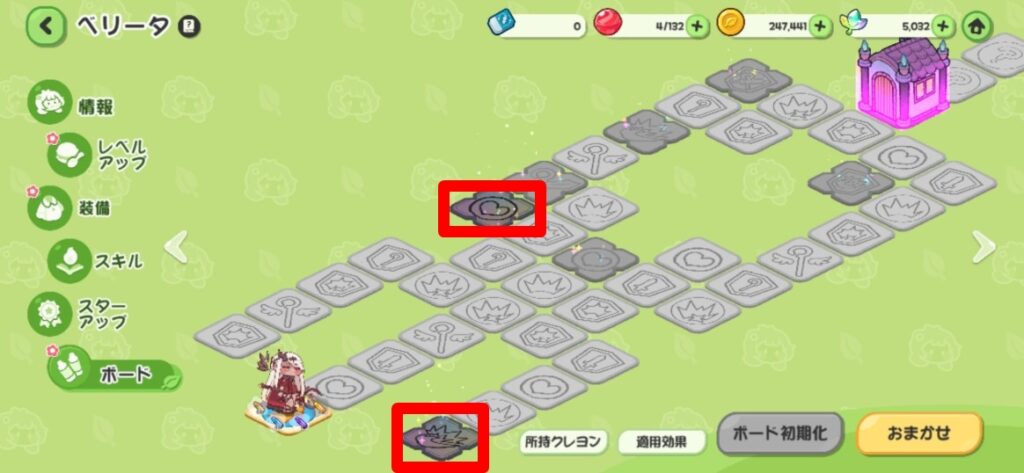Show next board with right arrow

984,247
